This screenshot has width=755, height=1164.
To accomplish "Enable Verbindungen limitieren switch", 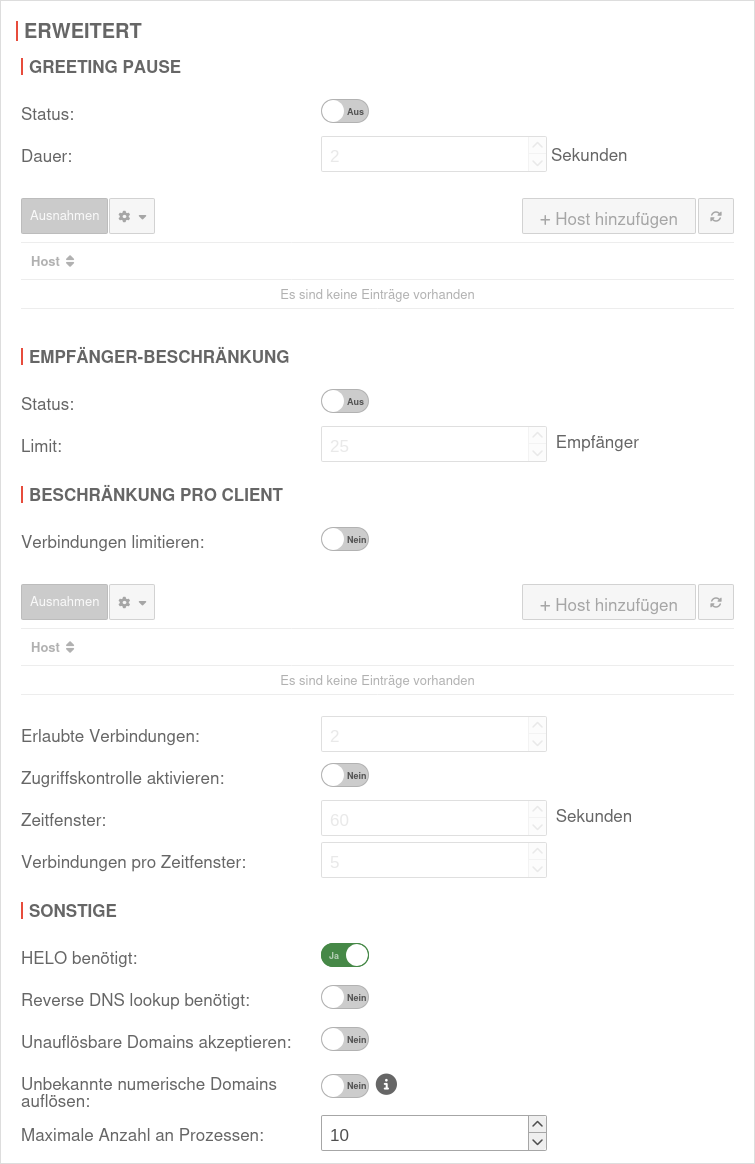I will tap(345, 540).
